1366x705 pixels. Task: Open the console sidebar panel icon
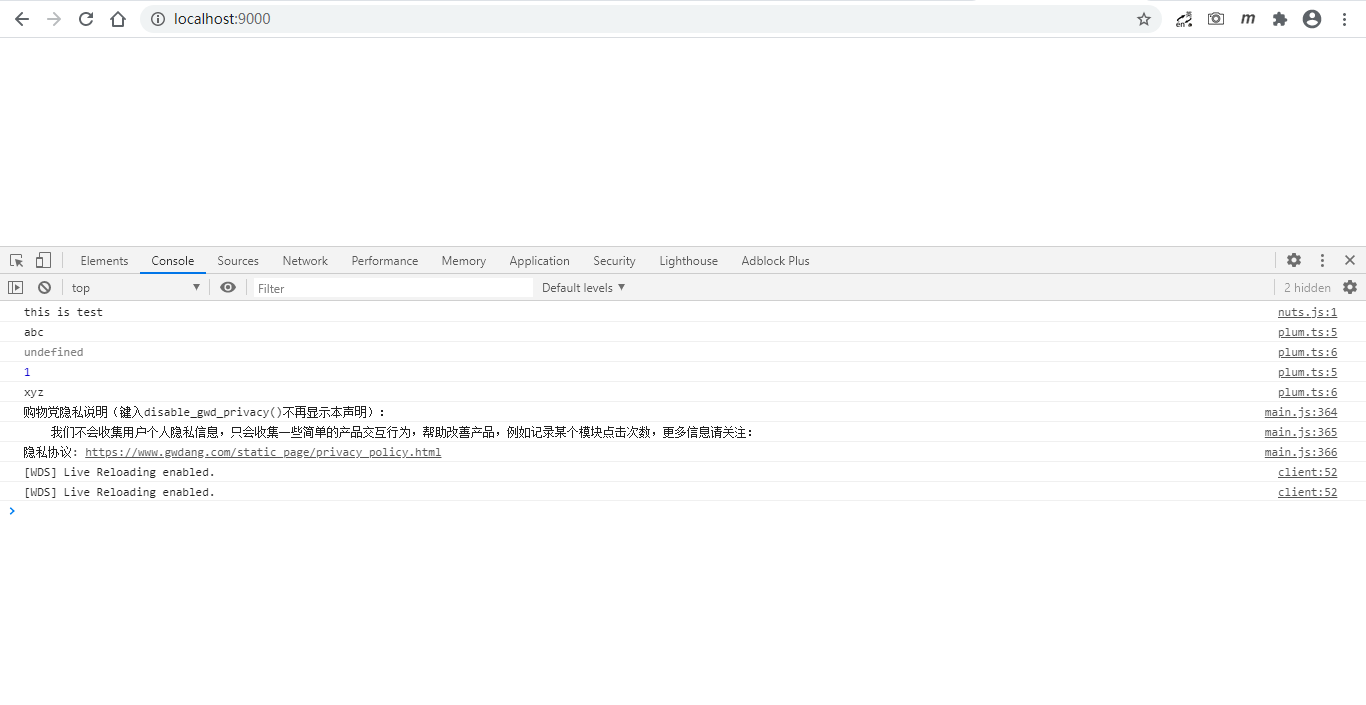15,287
